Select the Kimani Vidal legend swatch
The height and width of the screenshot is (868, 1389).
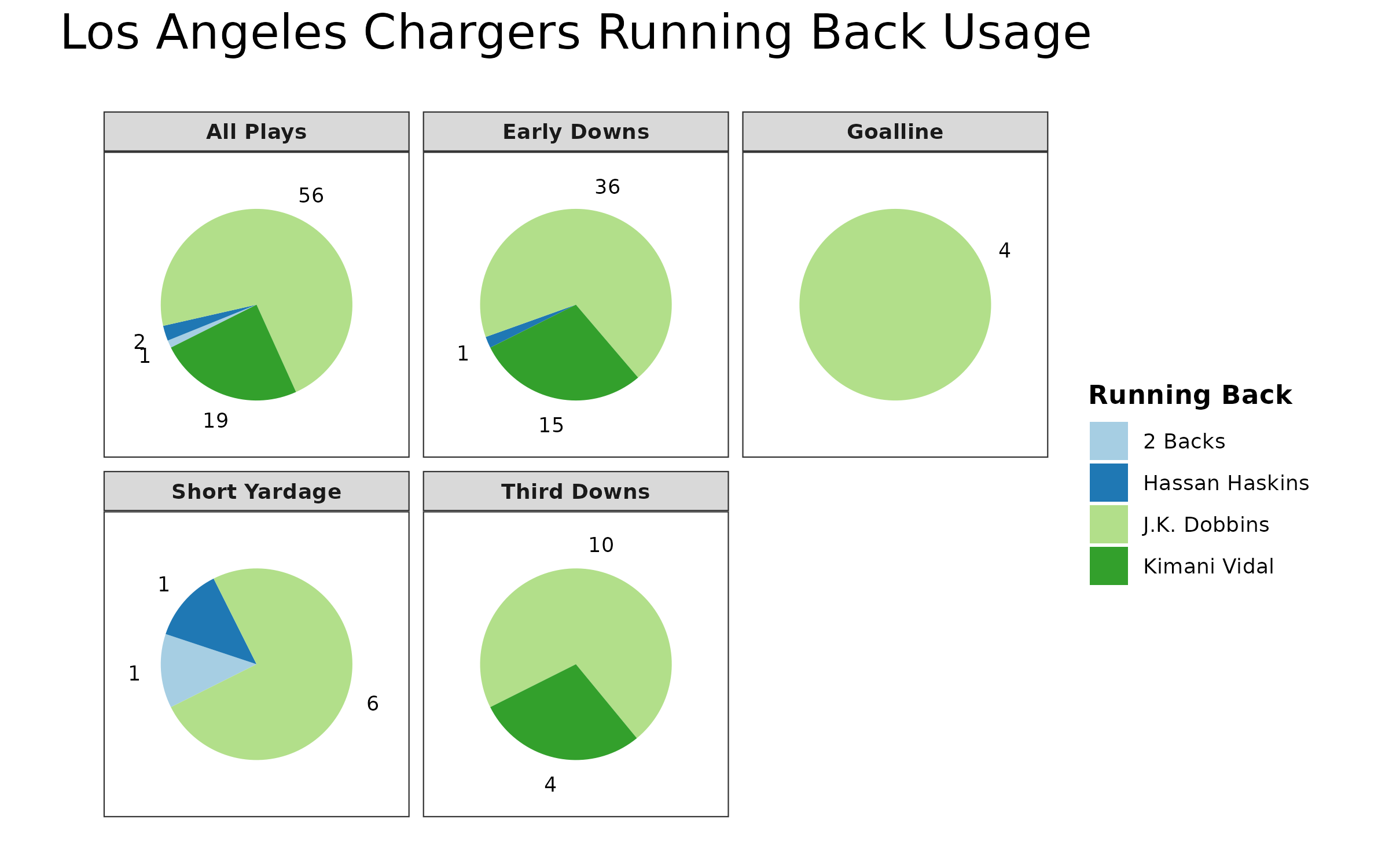(x=1108, y=566)
